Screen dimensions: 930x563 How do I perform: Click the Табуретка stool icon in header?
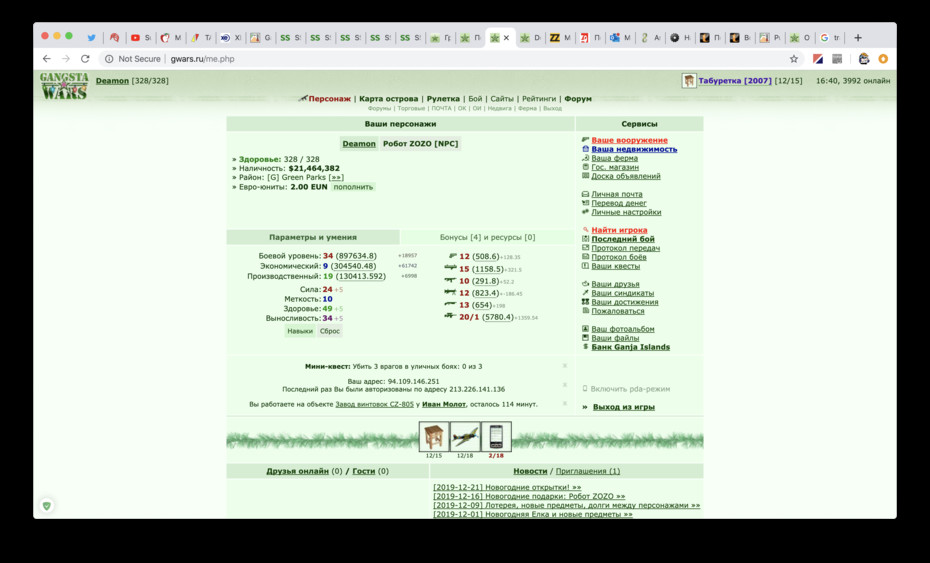[x=689, y=81]
